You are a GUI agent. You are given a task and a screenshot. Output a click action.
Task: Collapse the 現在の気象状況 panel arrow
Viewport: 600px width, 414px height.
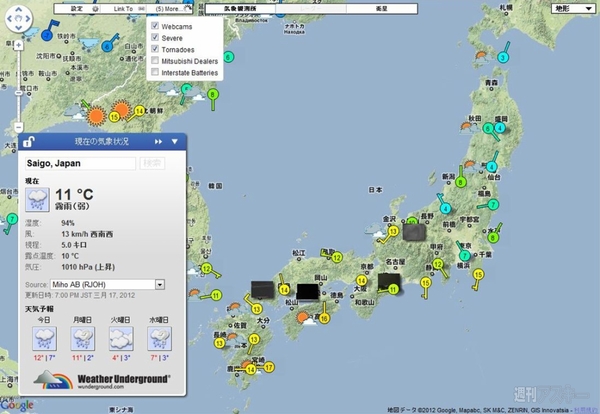(x=174, y=142)
